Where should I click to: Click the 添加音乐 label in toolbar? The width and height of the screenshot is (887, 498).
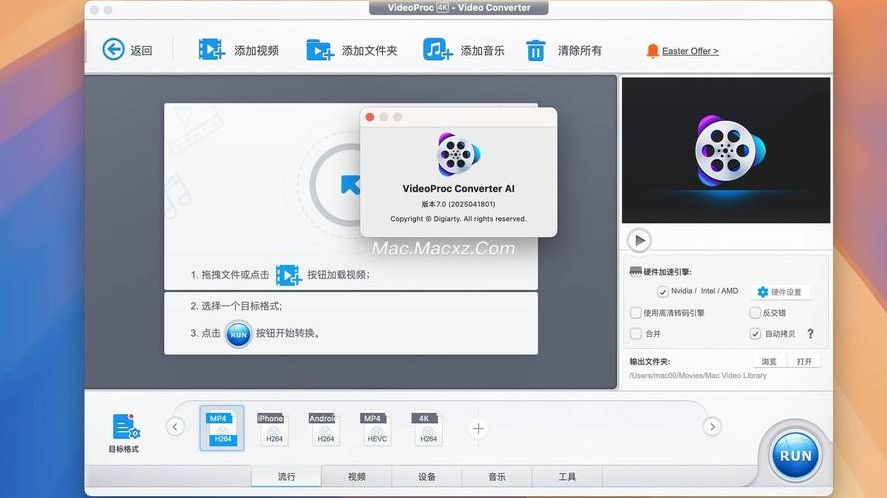482,51
